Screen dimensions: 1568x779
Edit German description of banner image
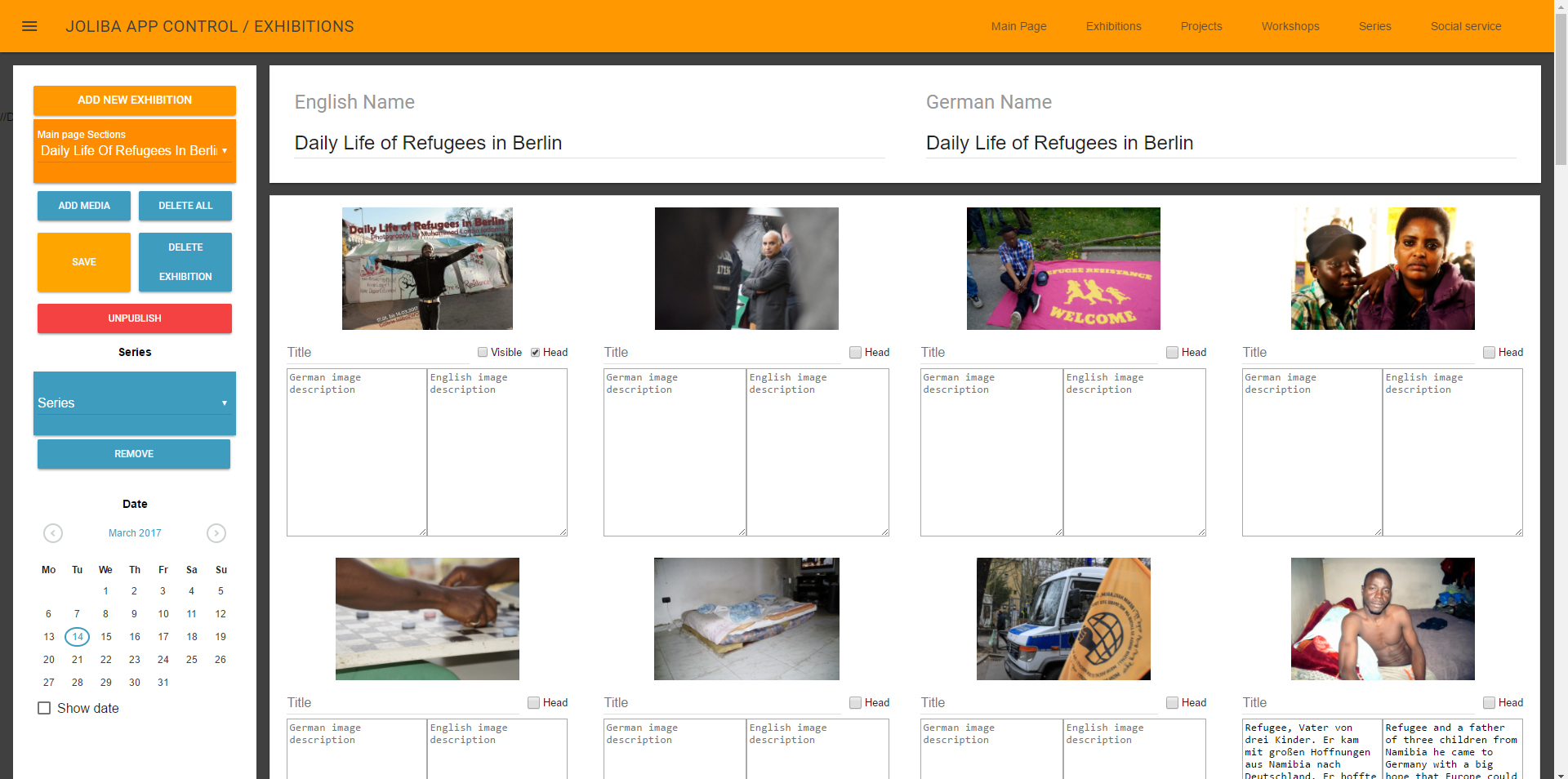point(357,452)
